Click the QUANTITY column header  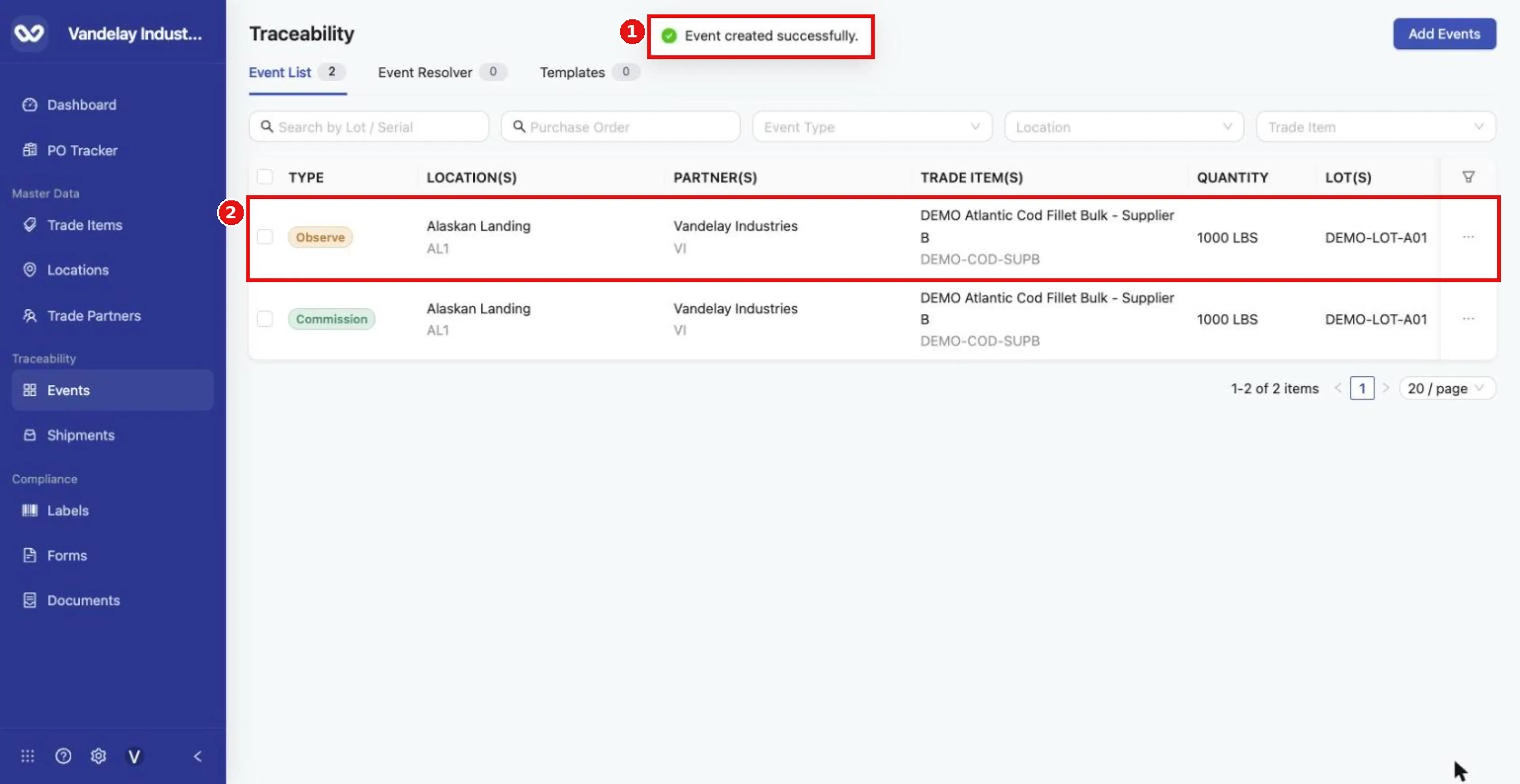click(x=1233, y=178)
